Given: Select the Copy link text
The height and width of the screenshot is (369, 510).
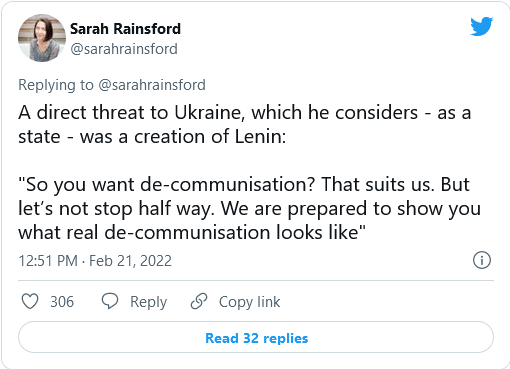Looking at the screenshot, I should (249, 302).
